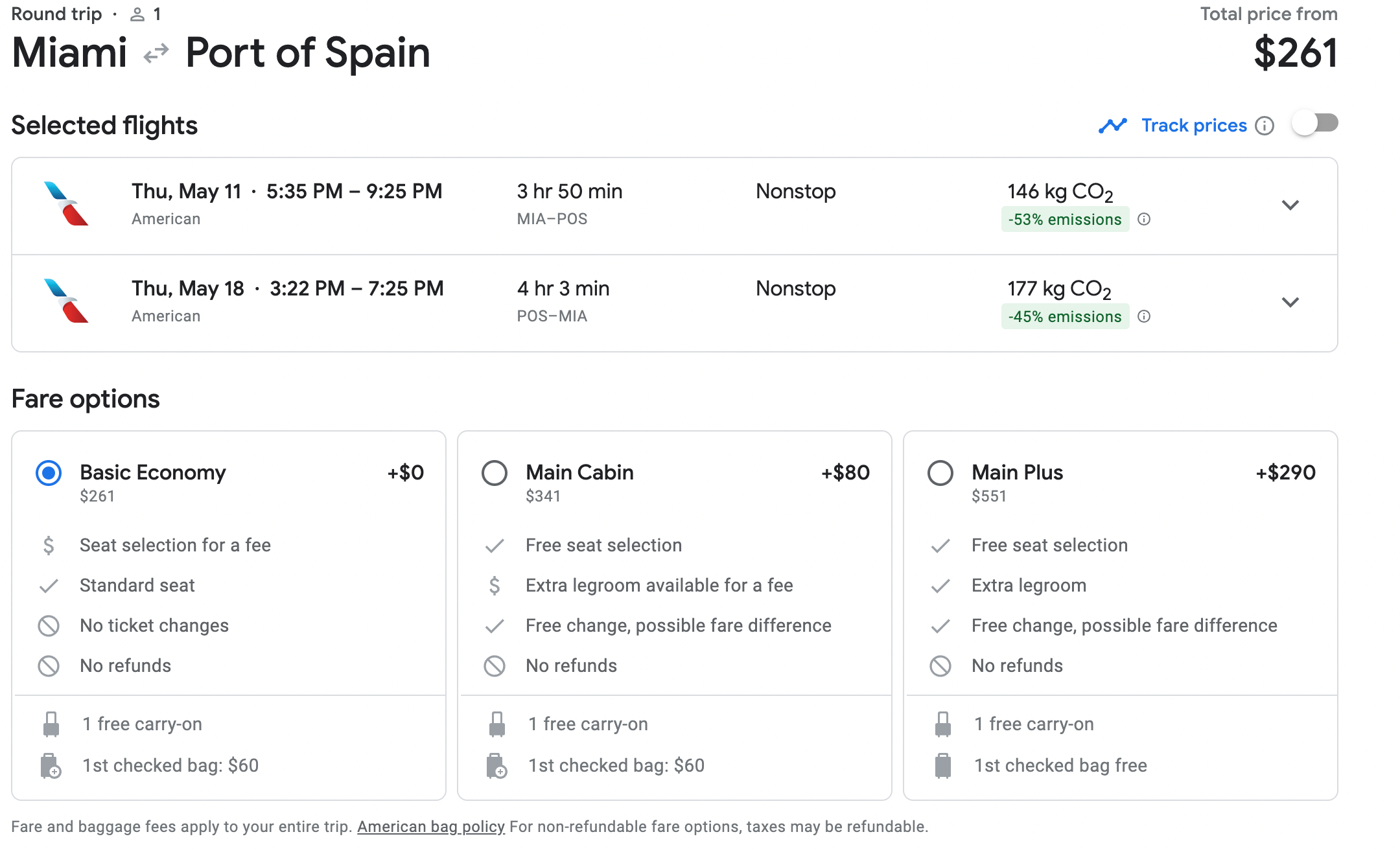Click the Main Plus +$290 price
This screenshot has height=854, width=1400.
coord(1285,472)
